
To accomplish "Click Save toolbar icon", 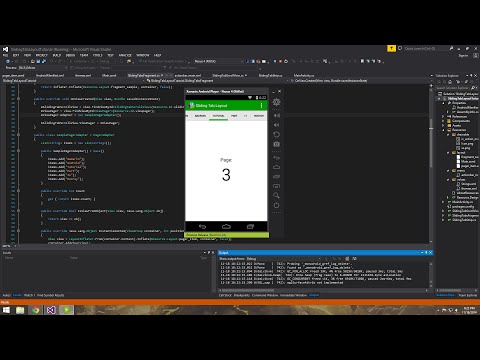I will [38, 61].
